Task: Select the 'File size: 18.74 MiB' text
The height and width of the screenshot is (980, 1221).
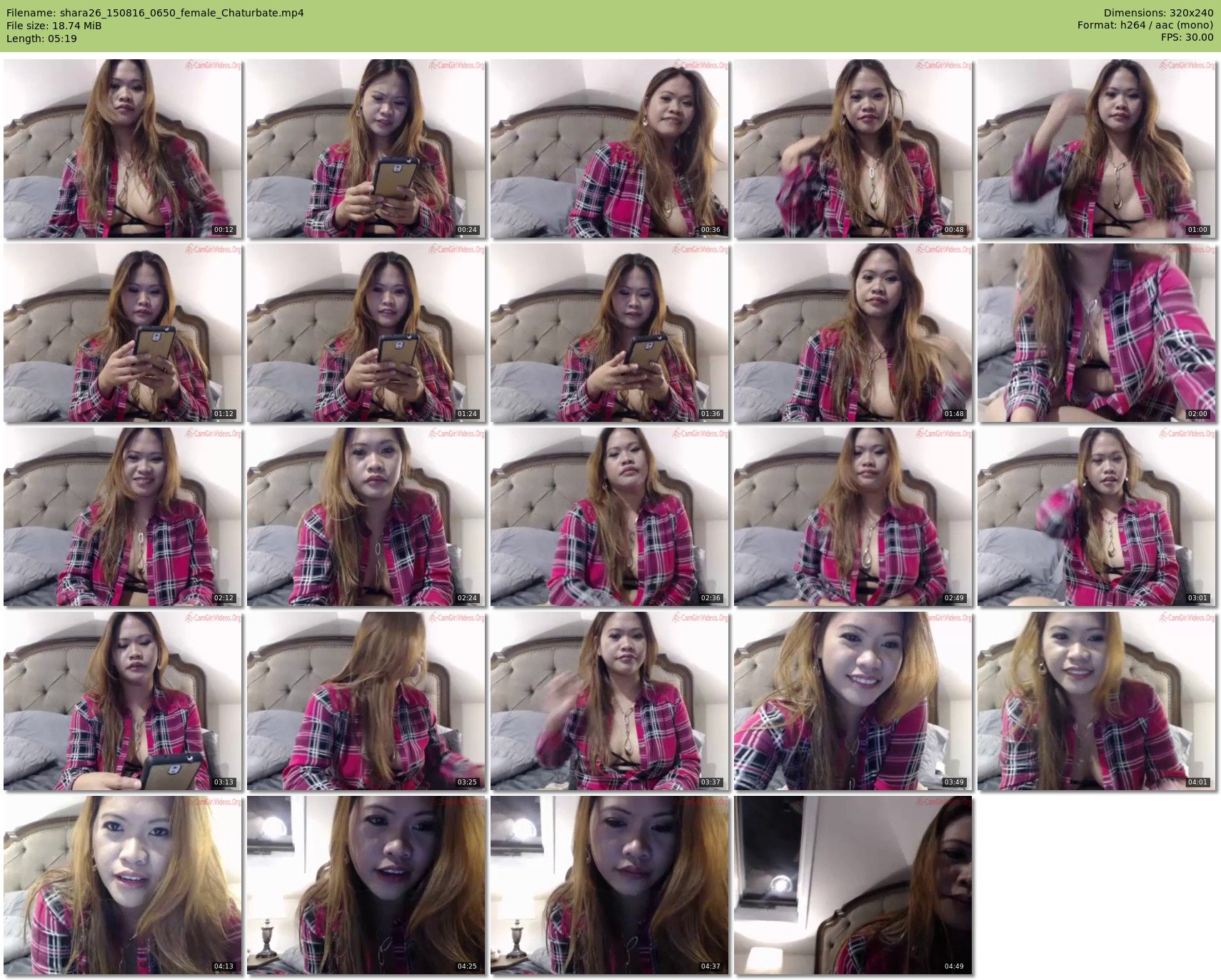Action: tap(54, 26)
